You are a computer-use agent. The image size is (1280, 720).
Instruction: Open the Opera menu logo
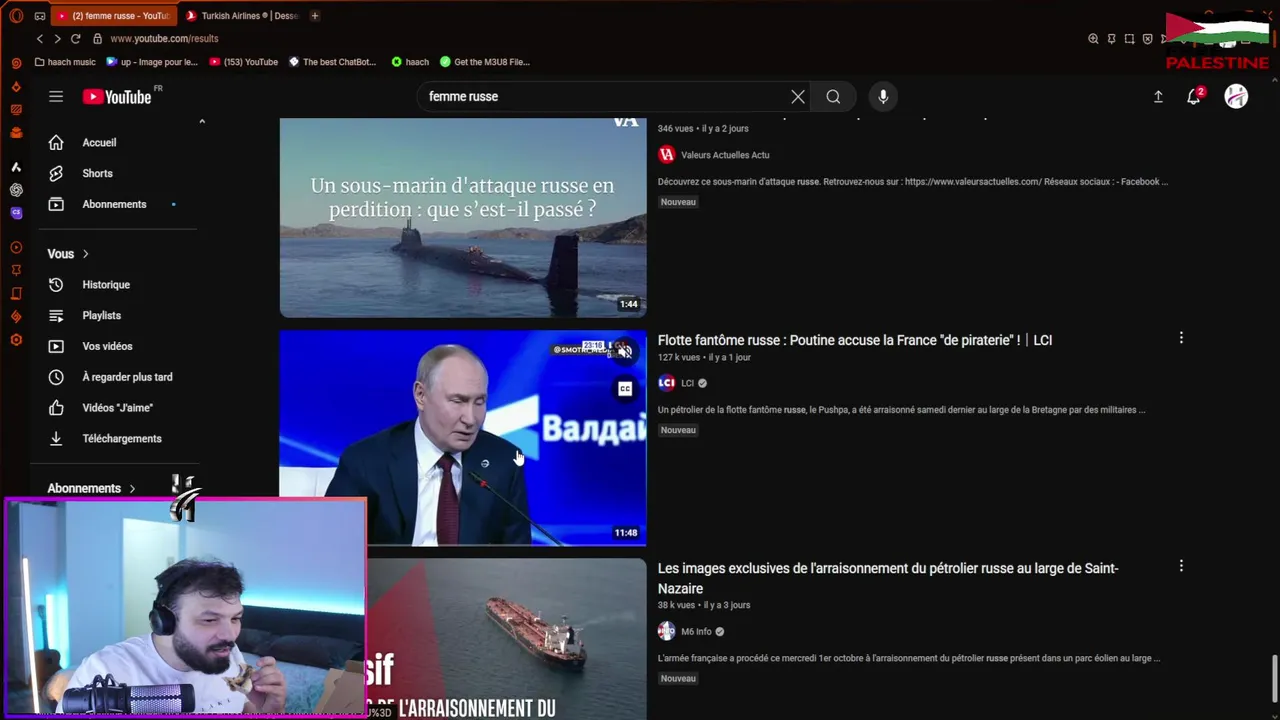(x=15, y=16)
